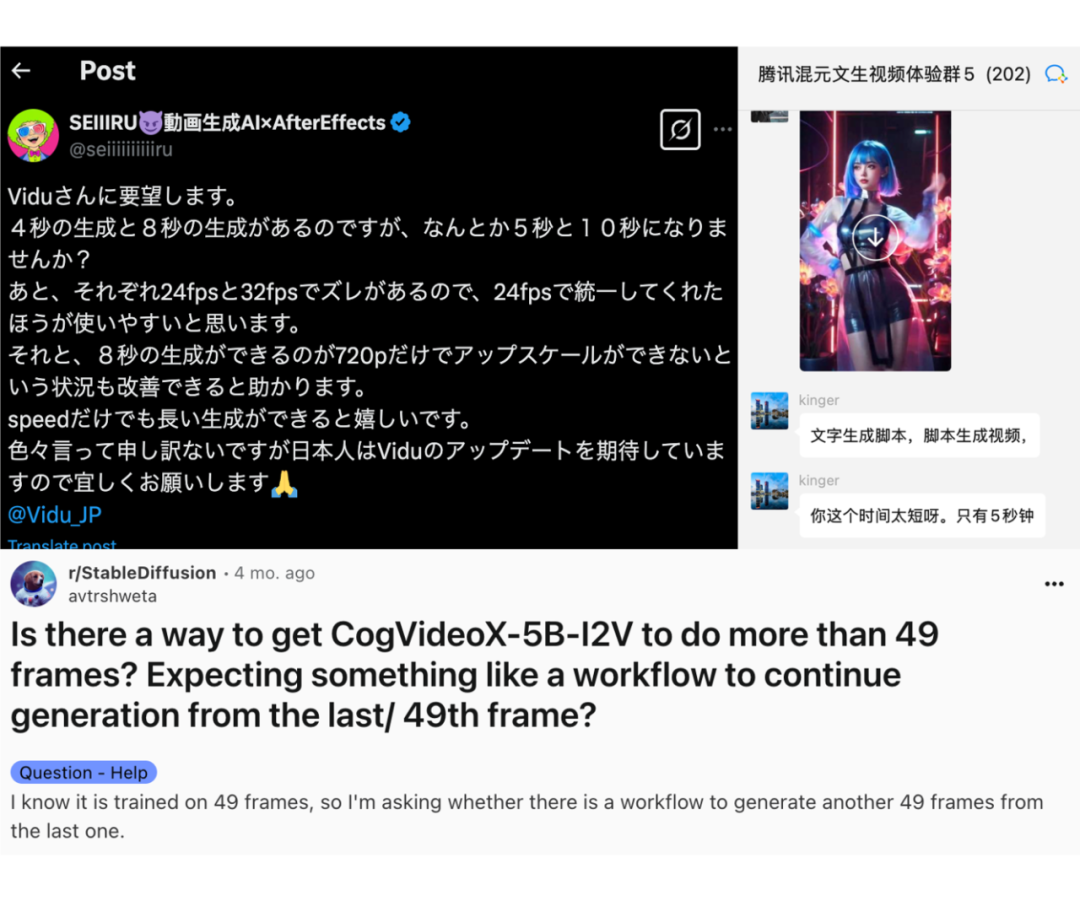Open the three-dot menu on the SEIIIRU post
The width and height of the screenshot is (1080, 901).
tap(723, 129)
